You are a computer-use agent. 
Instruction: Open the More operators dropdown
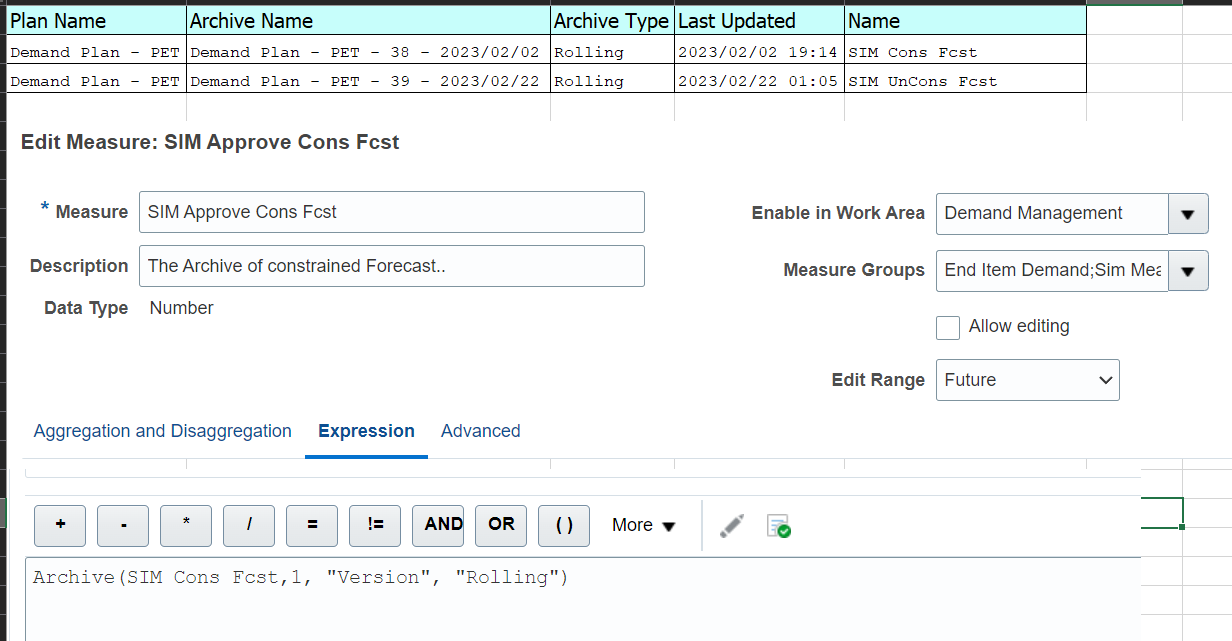pos(643,525)
